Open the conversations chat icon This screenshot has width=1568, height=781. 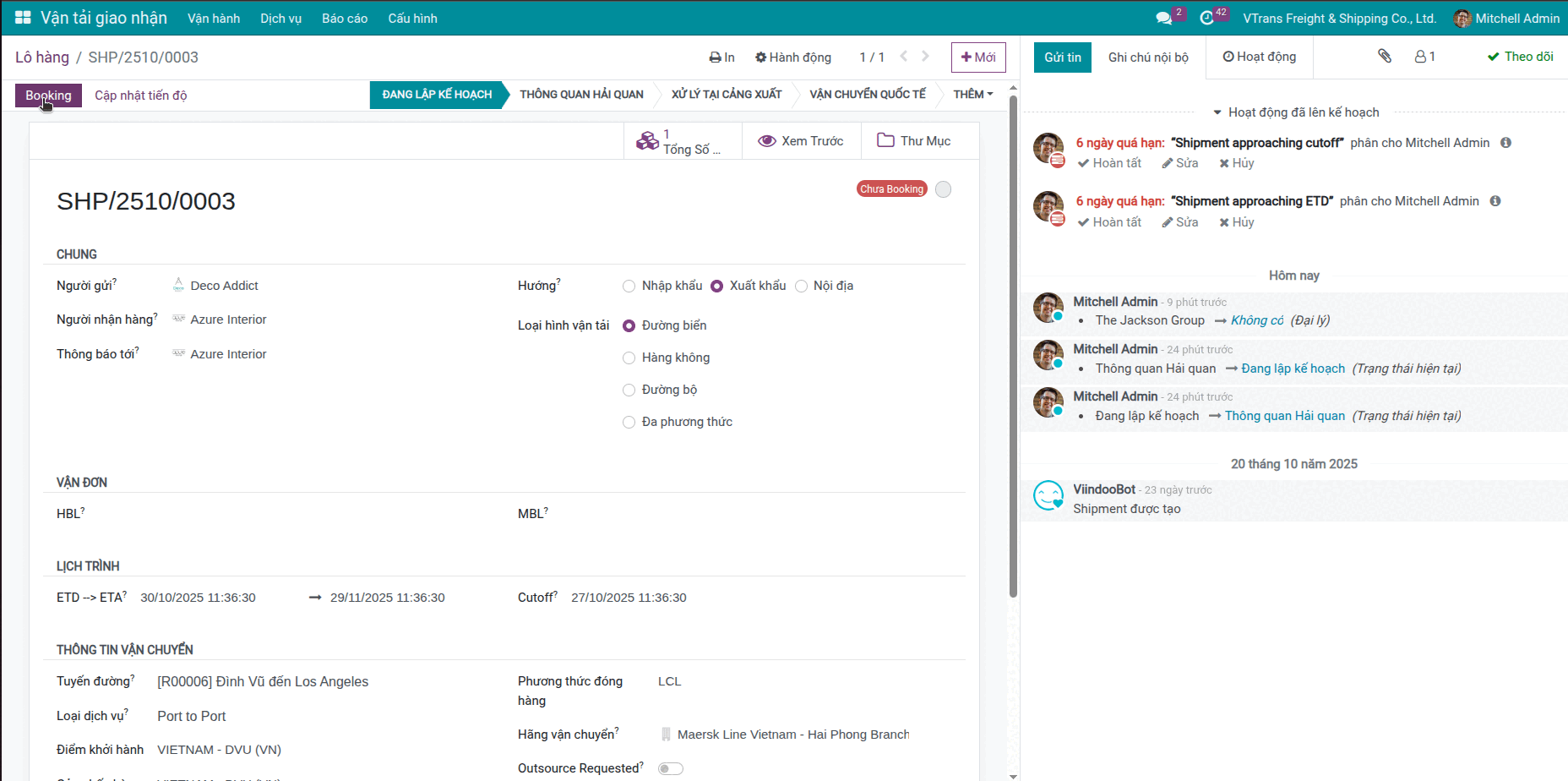click(x=1163, y=19)
